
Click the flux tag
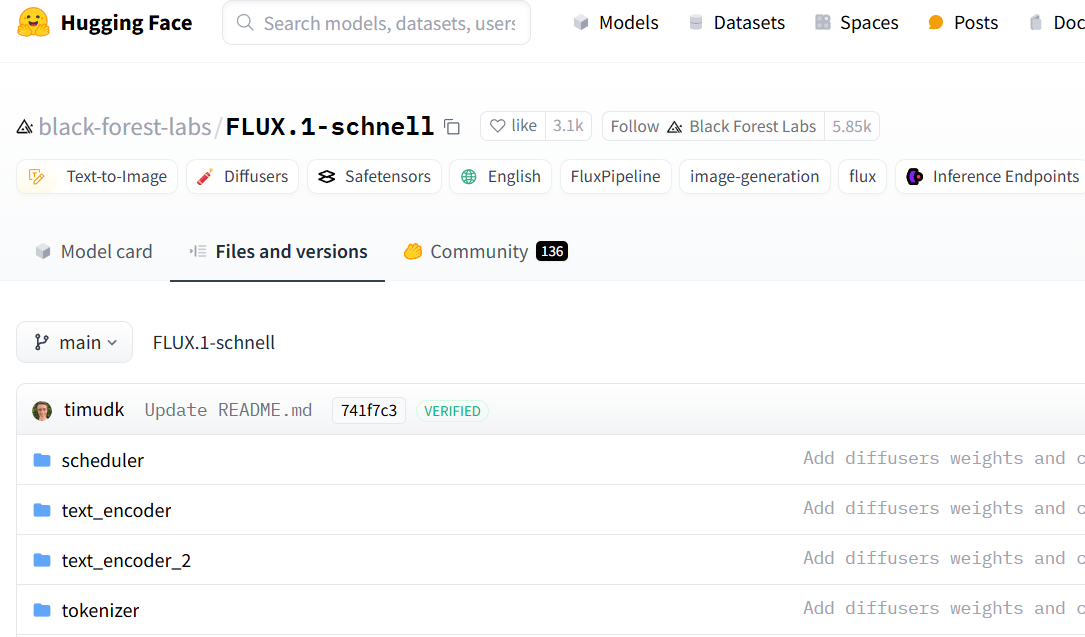pyautogui.click(x=862, y=177)
